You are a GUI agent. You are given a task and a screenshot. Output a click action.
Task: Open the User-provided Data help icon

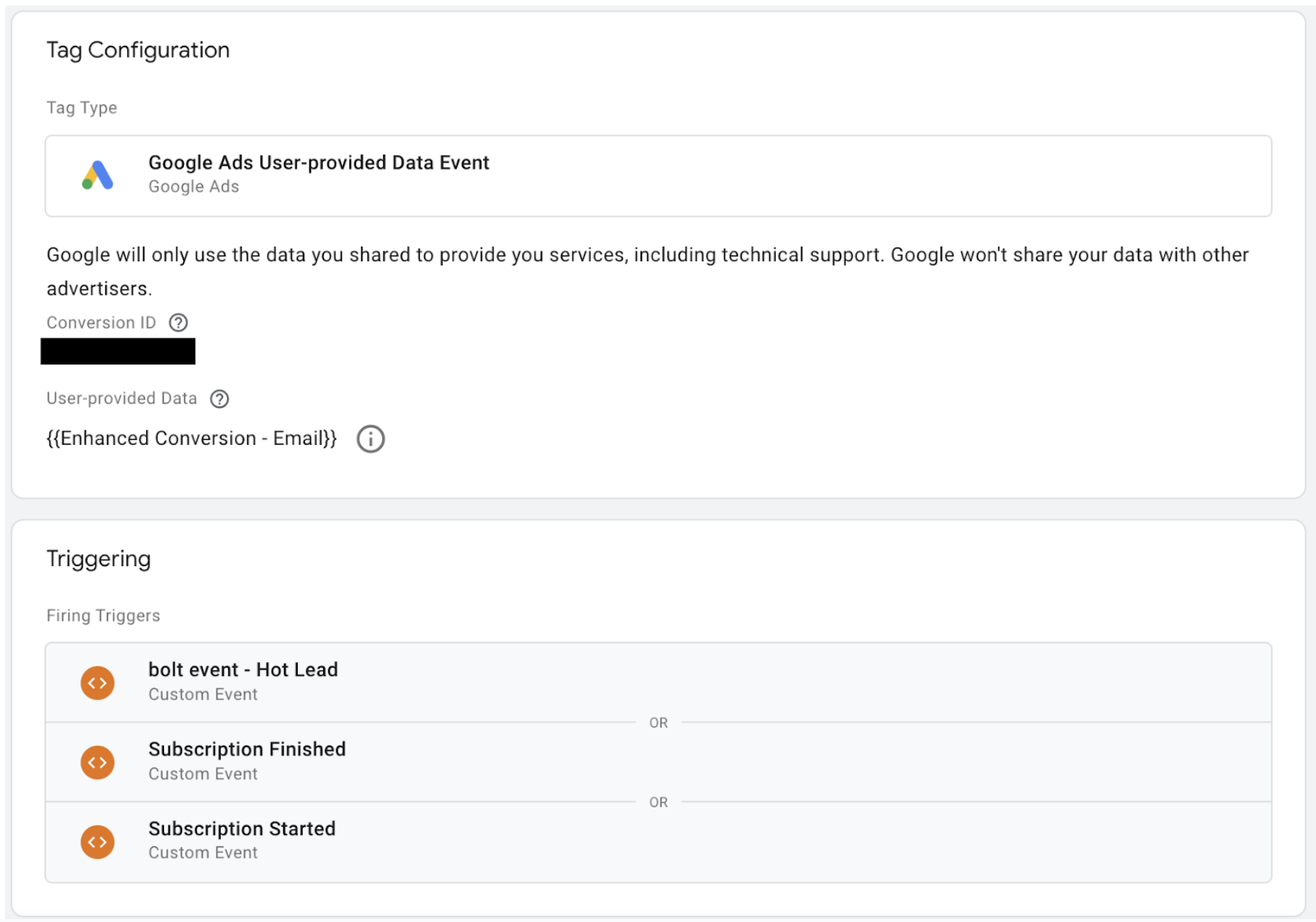219,399
